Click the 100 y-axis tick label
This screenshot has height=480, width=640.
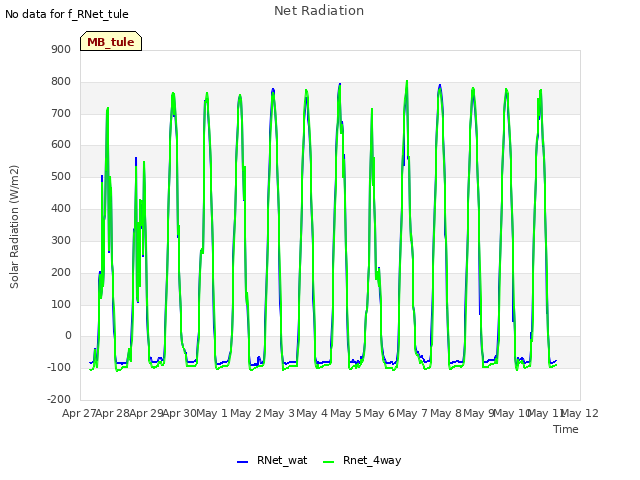pos(61,304)
